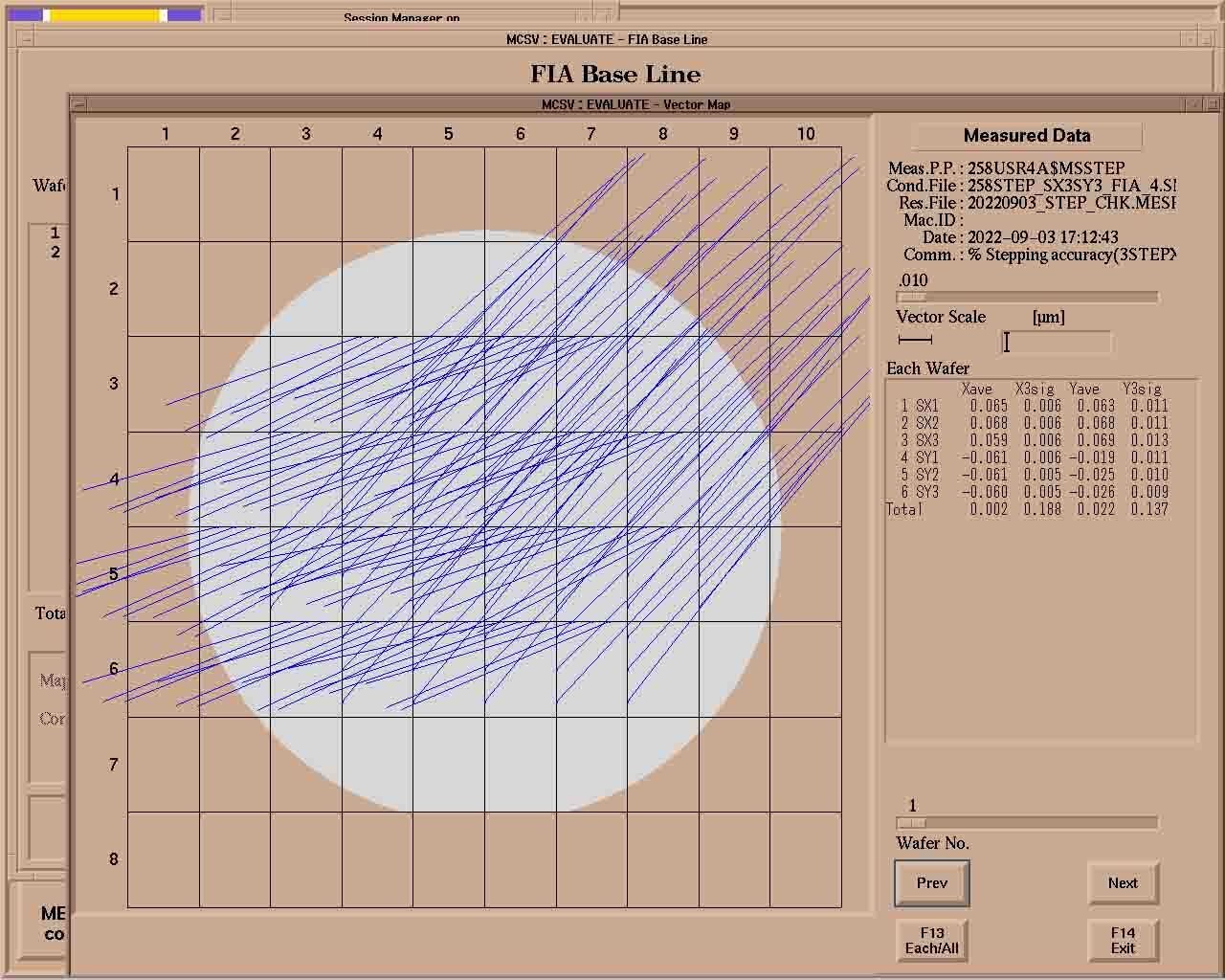
Task: Click the Vector Scale slider thumb
Action: [911, 298]
